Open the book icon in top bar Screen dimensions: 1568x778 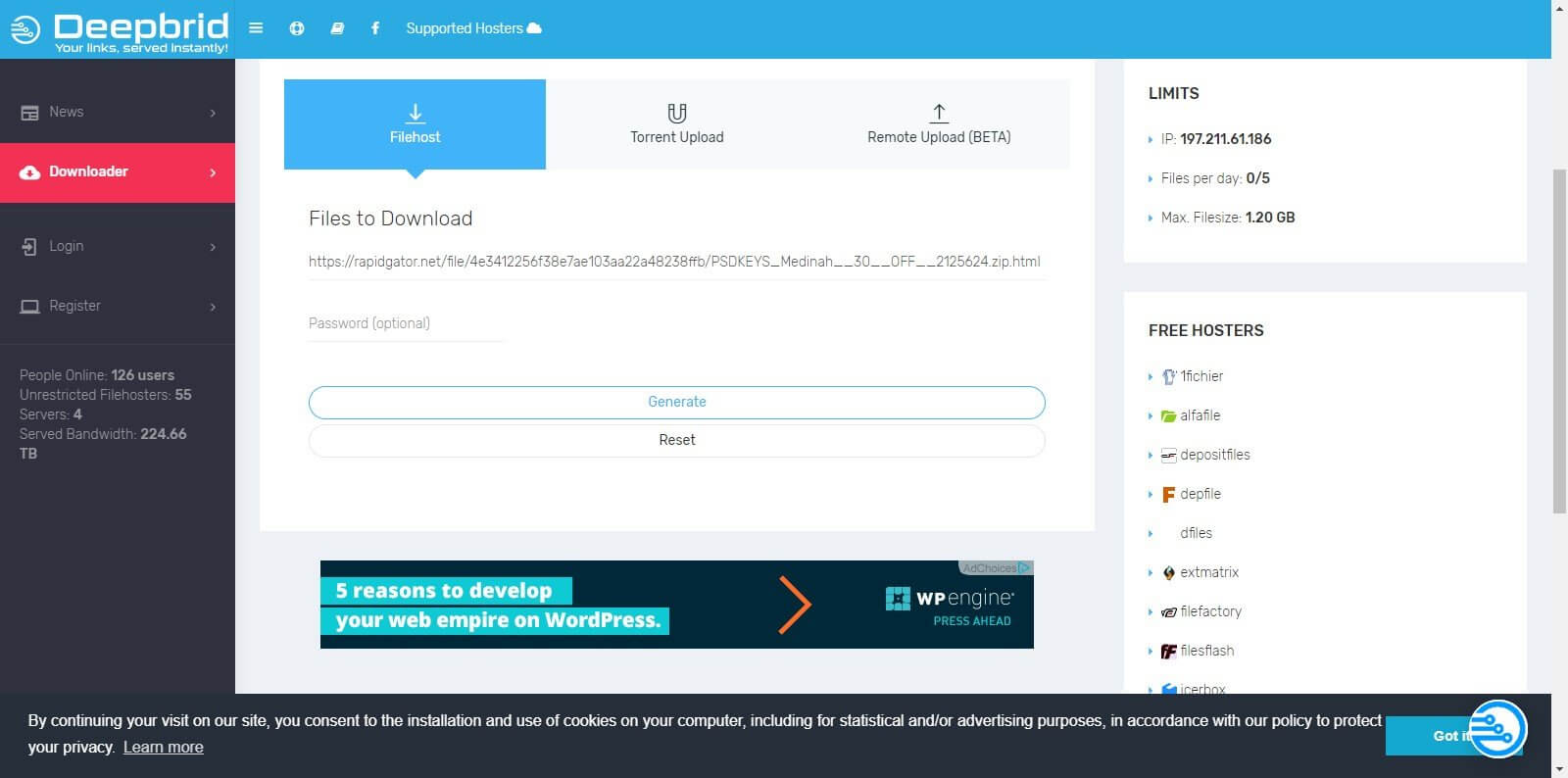pos(337,28)
